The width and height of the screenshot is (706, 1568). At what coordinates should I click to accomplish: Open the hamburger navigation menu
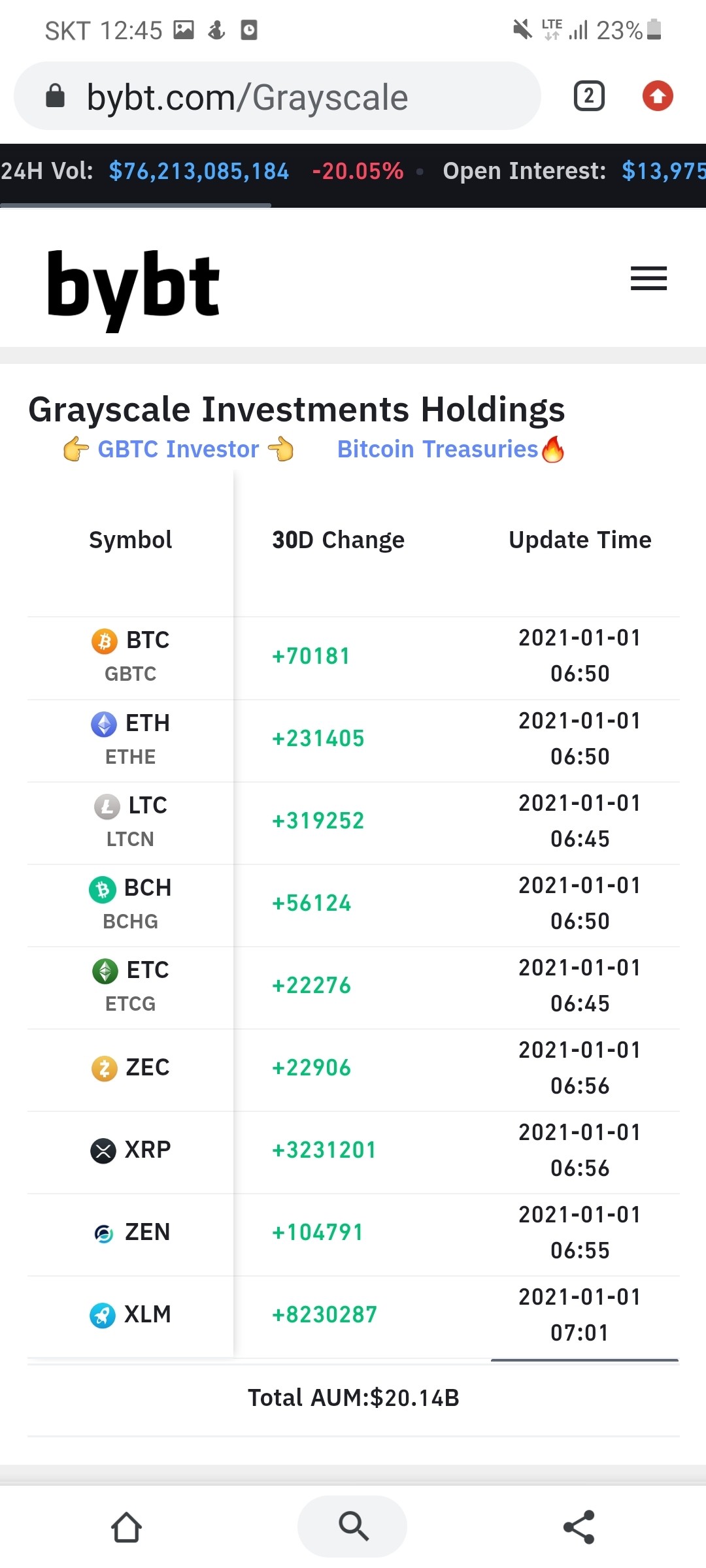click(x=648, y=278)
